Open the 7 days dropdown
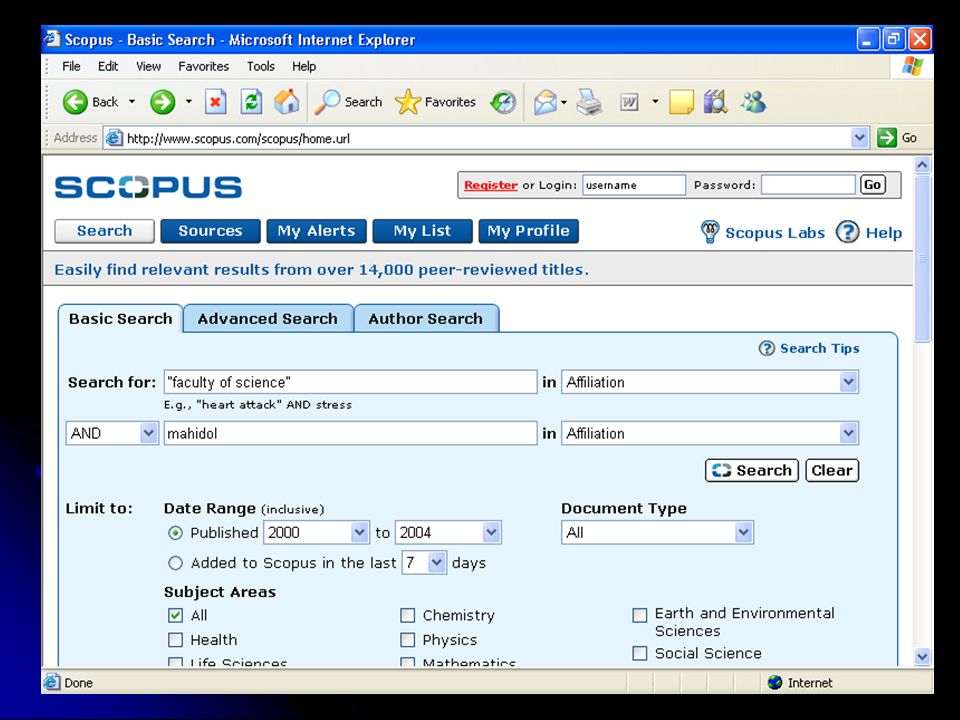960x720 pixels. (x=436, y=563)
